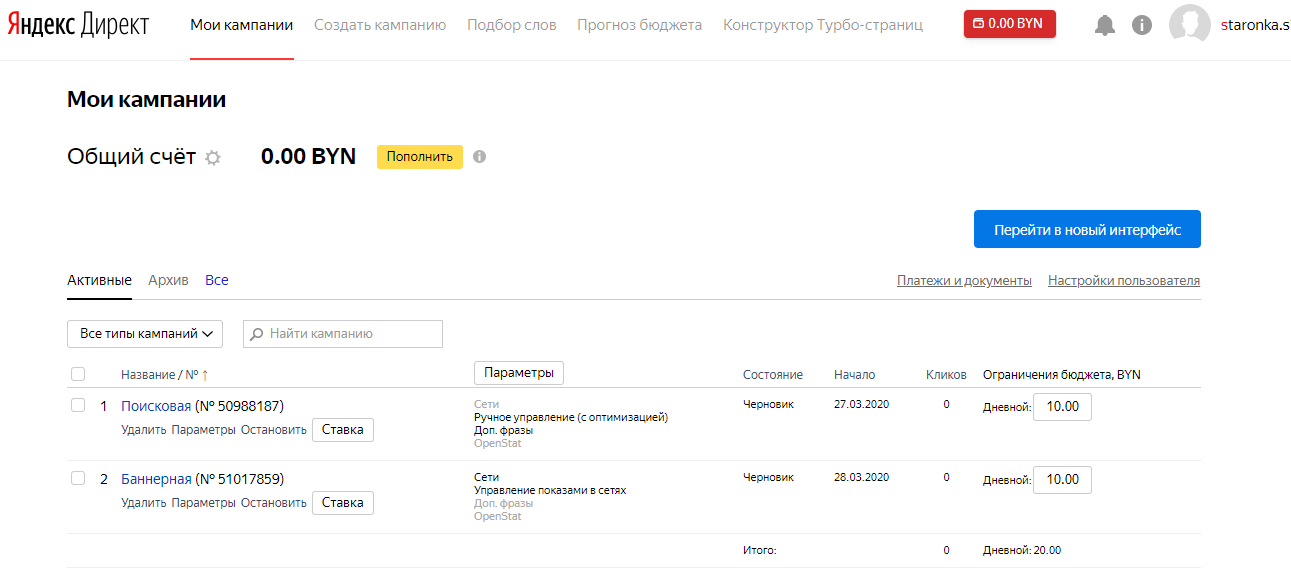Toggle the select-all campaigns checkbox

tap(78, 375)
